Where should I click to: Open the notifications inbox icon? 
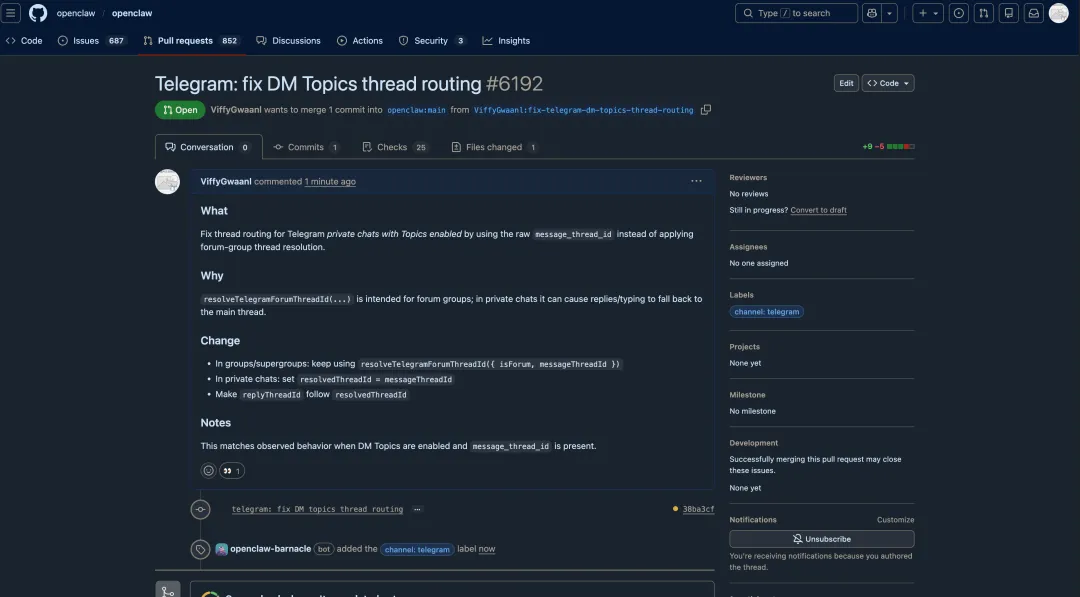click(x=1034, y=13)
